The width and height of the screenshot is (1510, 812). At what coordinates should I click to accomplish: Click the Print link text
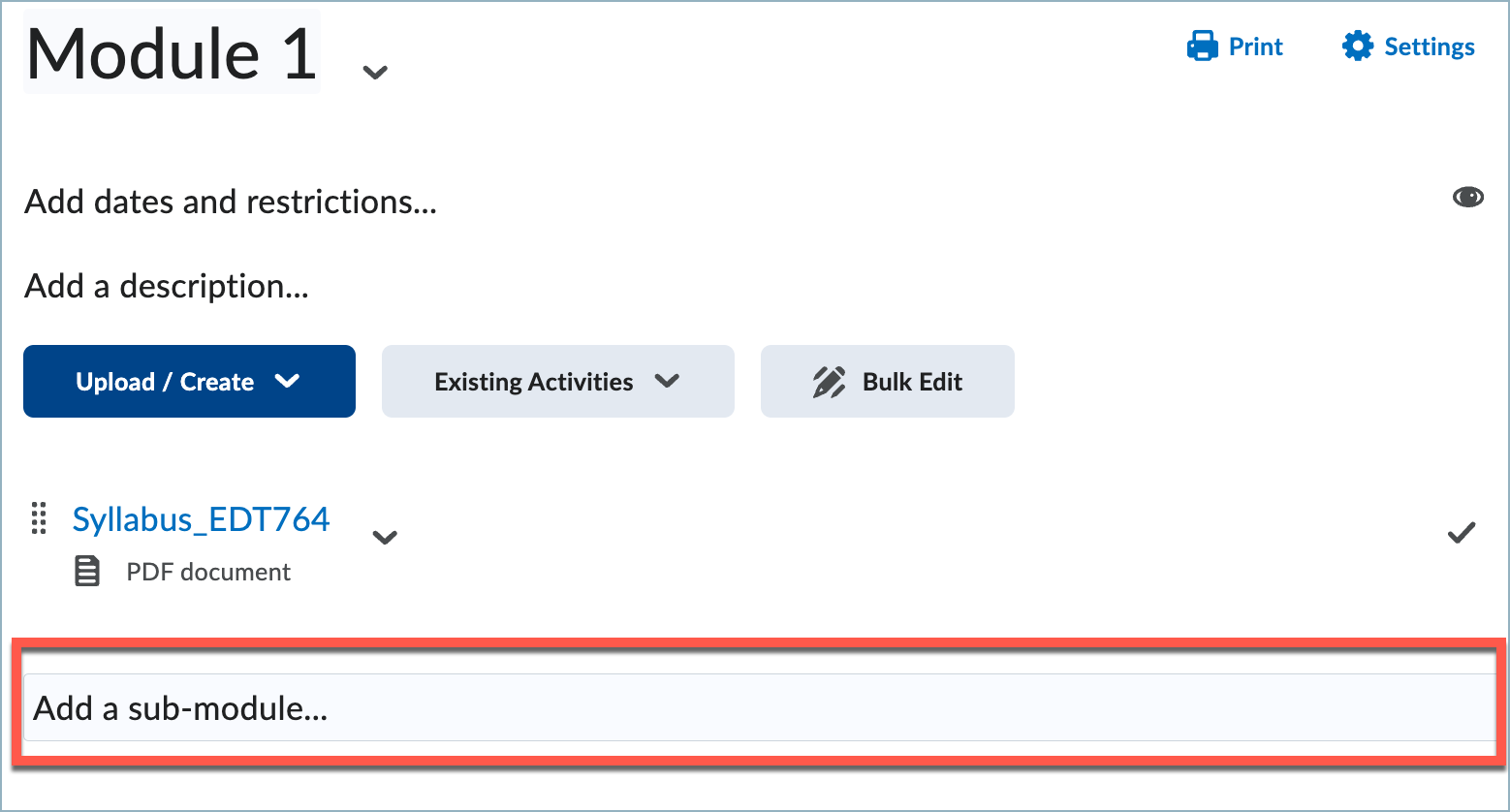[1255, 47]
